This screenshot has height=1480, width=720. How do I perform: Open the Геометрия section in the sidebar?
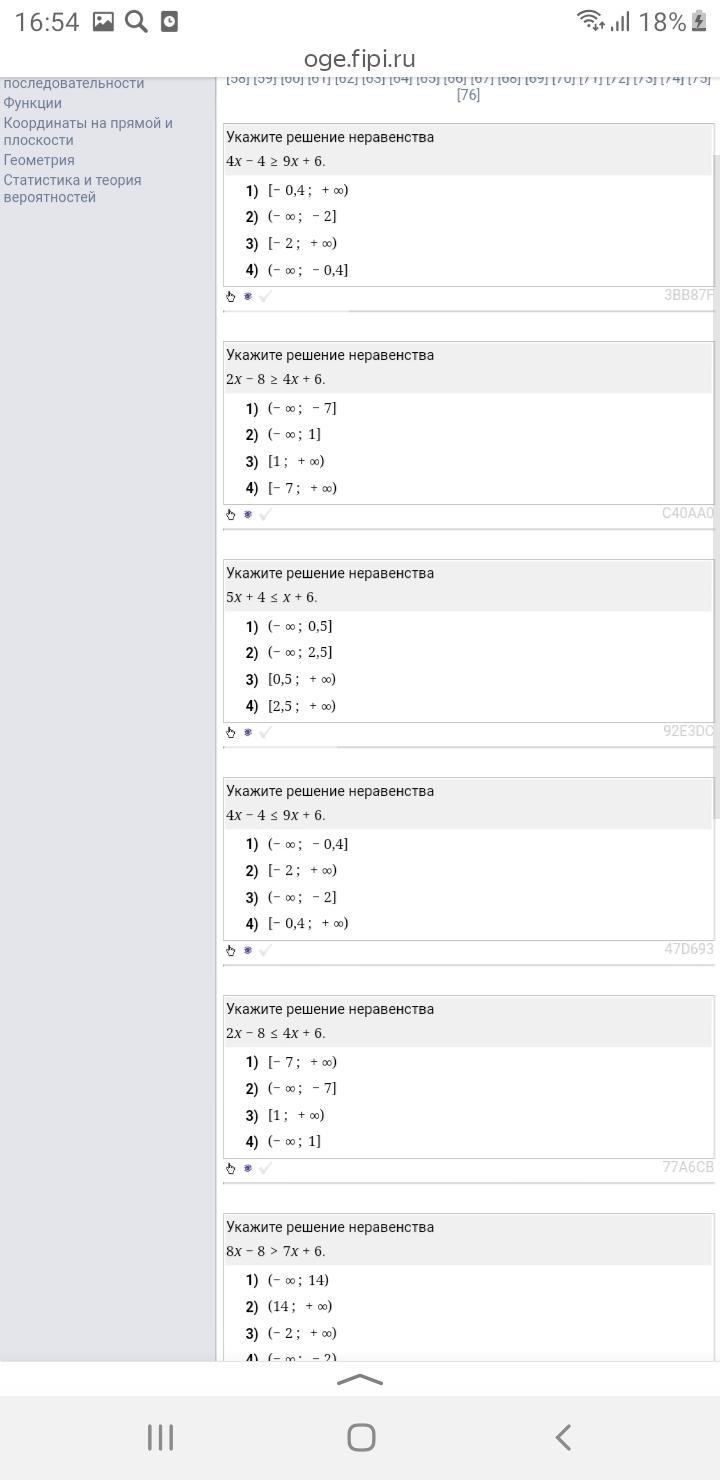(39, 160)
